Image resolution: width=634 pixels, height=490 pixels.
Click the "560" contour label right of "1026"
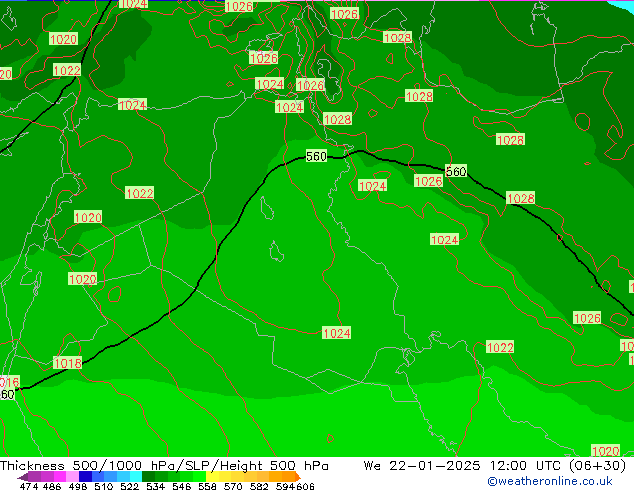coord(456,171)
